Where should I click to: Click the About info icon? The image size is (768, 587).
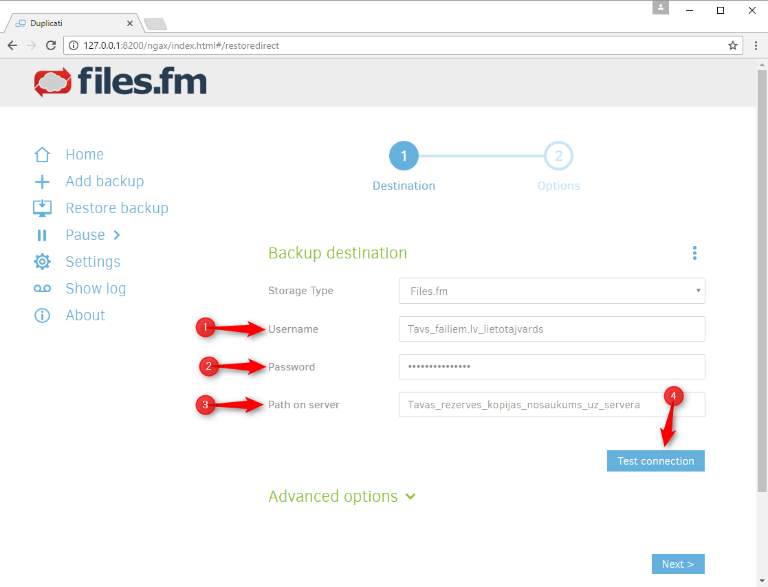click(x=42, y=316)
